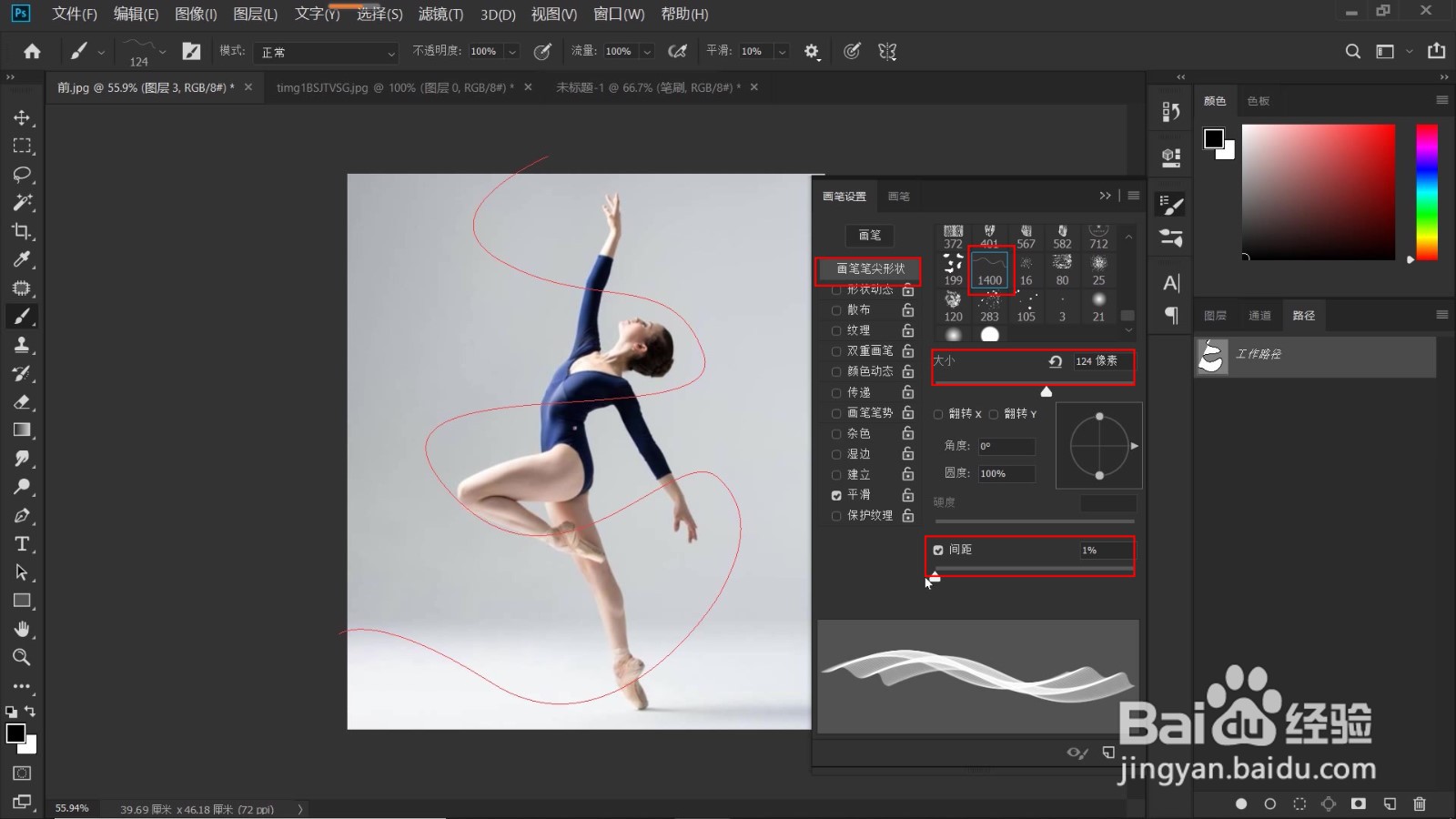Viewport: 1456px width, 819px height.
Task: Open the 滤镜(T) menu
Action: (x=440, y=14)
